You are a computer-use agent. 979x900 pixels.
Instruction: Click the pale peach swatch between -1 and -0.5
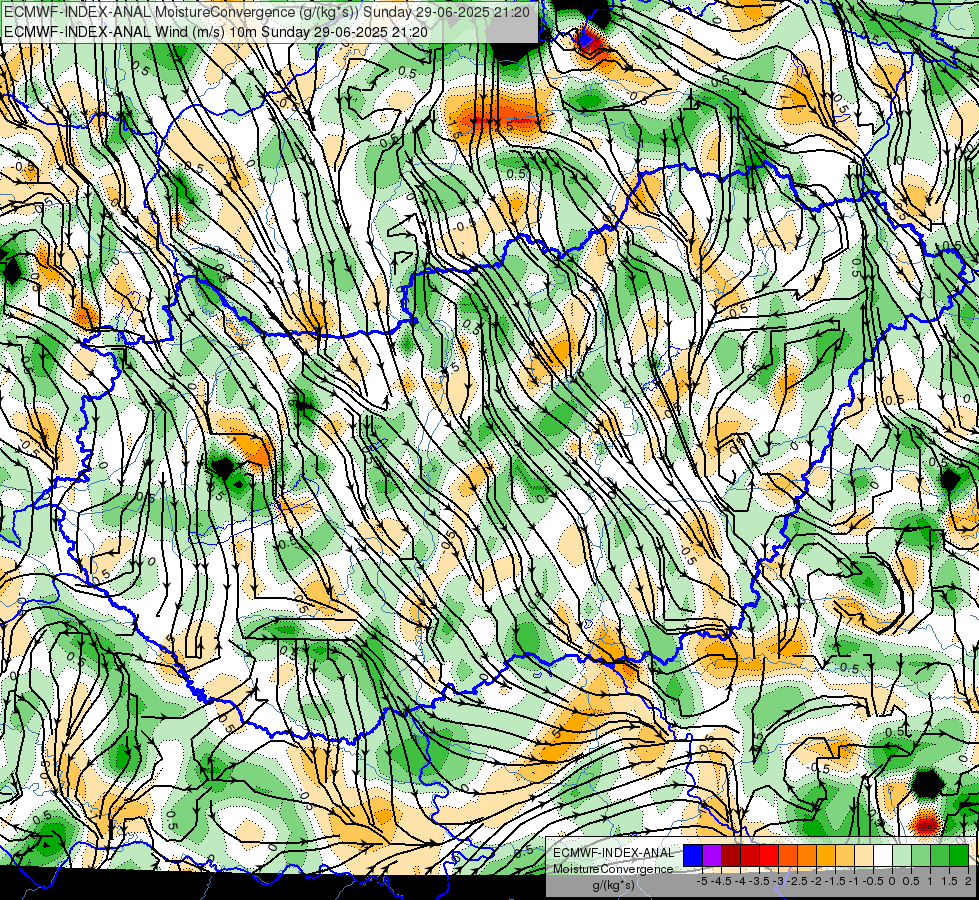click(x=864, y=855)
